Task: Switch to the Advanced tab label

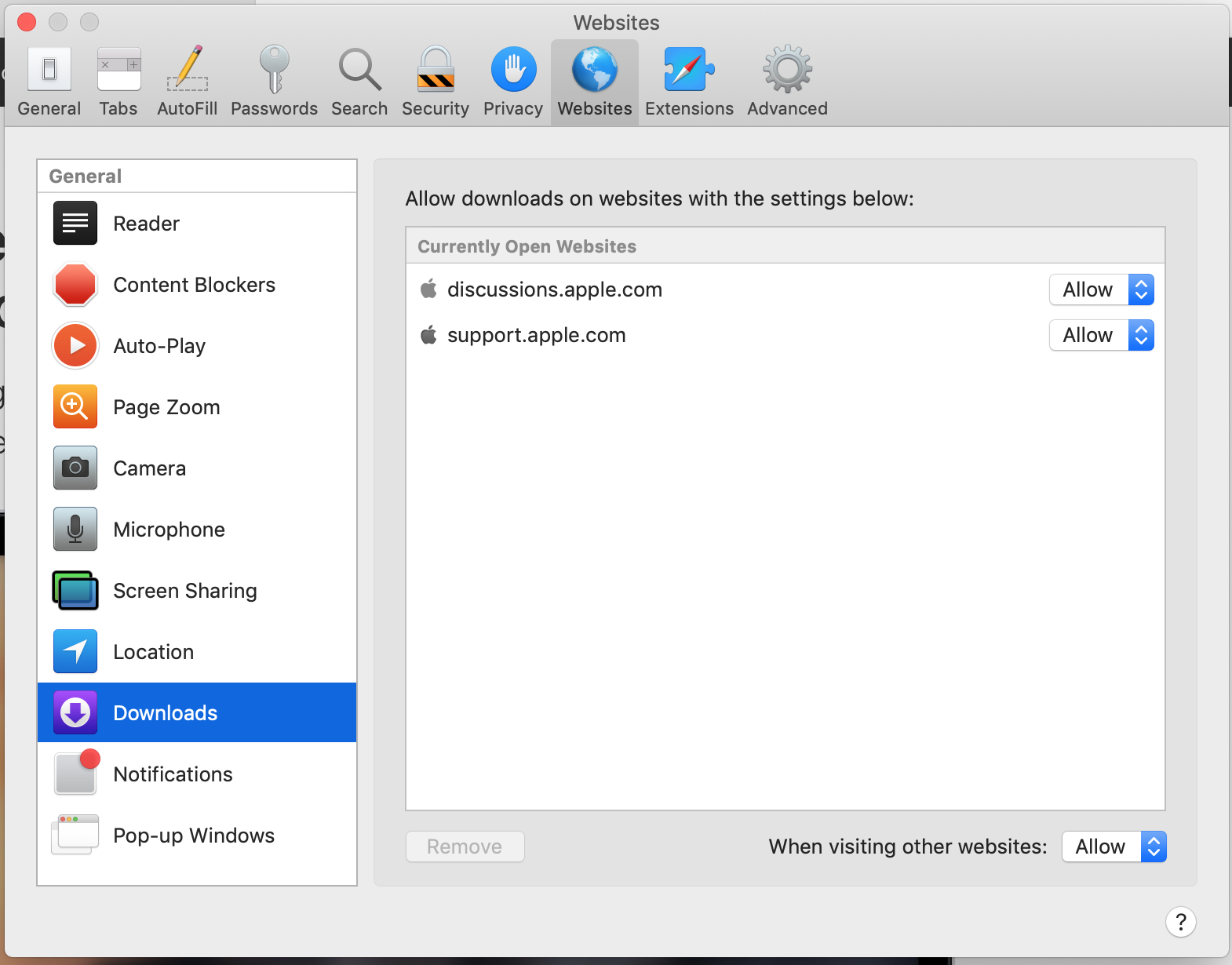Action: click(787, 108)
